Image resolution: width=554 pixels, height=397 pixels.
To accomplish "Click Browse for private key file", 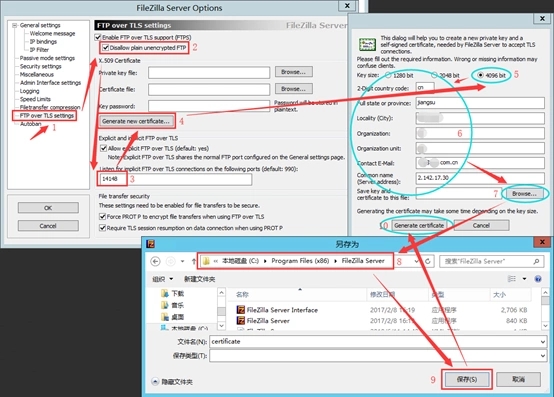I will [293, 72].
